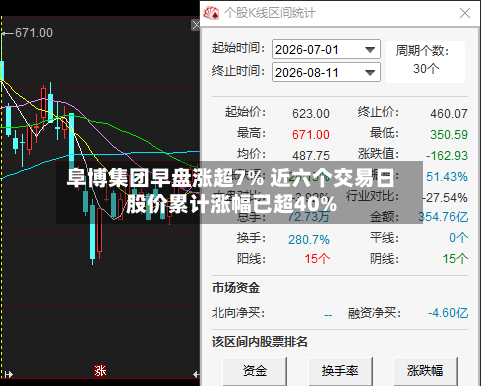Image resolution: width=481 pixels, height=386 pixels.
Task: Click the red 涨 marker on chart
Action: [100, 370]
